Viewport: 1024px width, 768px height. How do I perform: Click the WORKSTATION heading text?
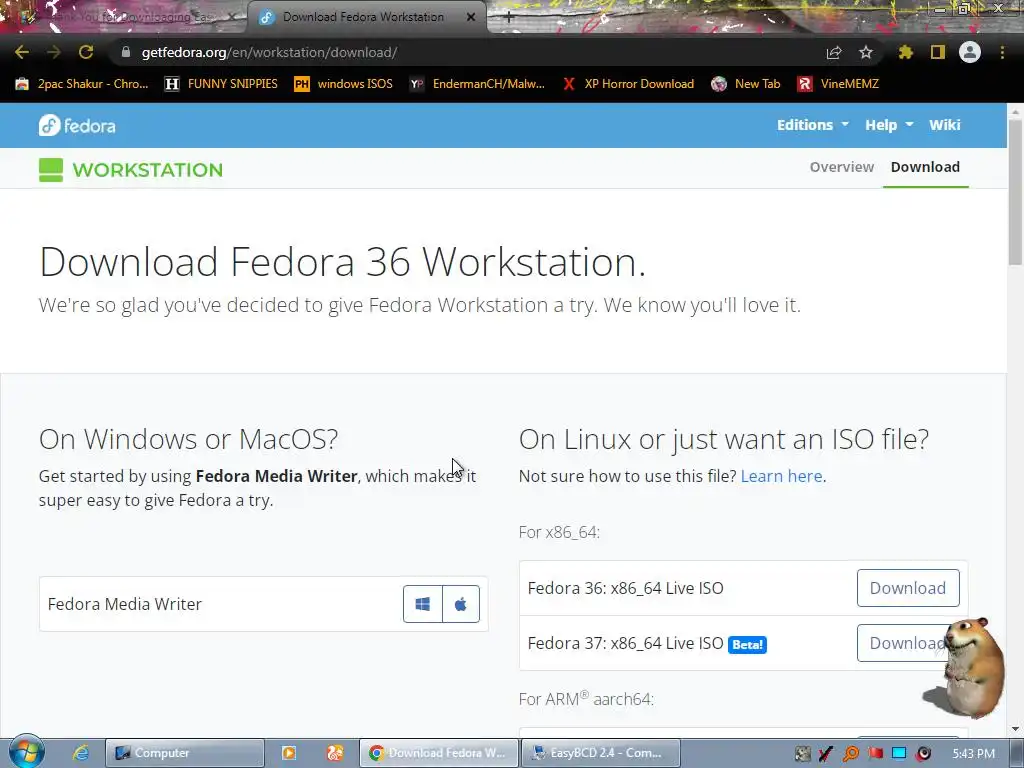147,170
